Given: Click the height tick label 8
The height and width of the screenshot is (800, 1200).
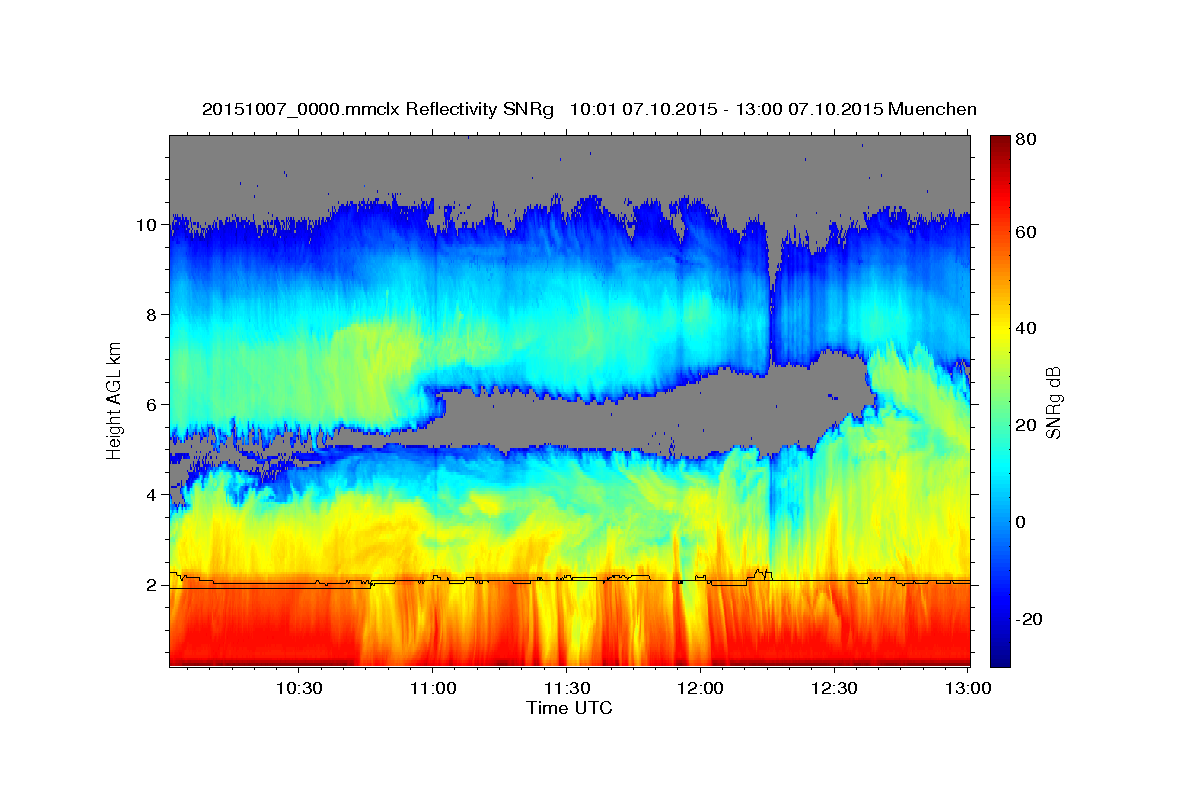Looking at the screenshot, I should 151,315.
